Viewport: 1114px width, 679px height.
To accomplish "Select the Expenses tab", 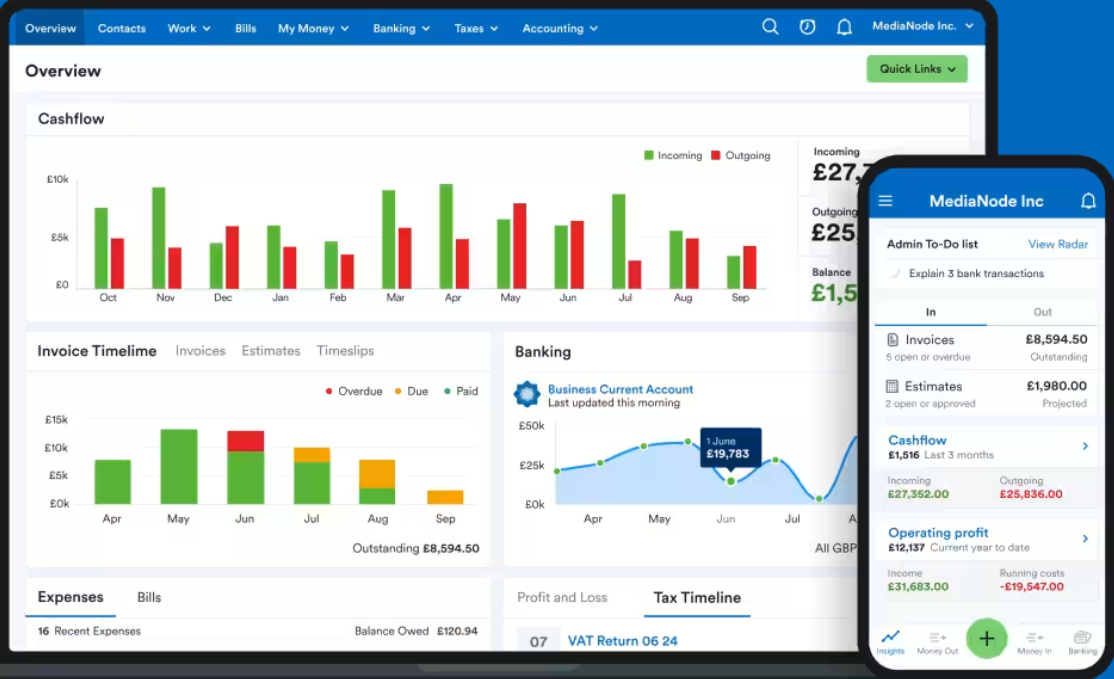I will 70,597.
